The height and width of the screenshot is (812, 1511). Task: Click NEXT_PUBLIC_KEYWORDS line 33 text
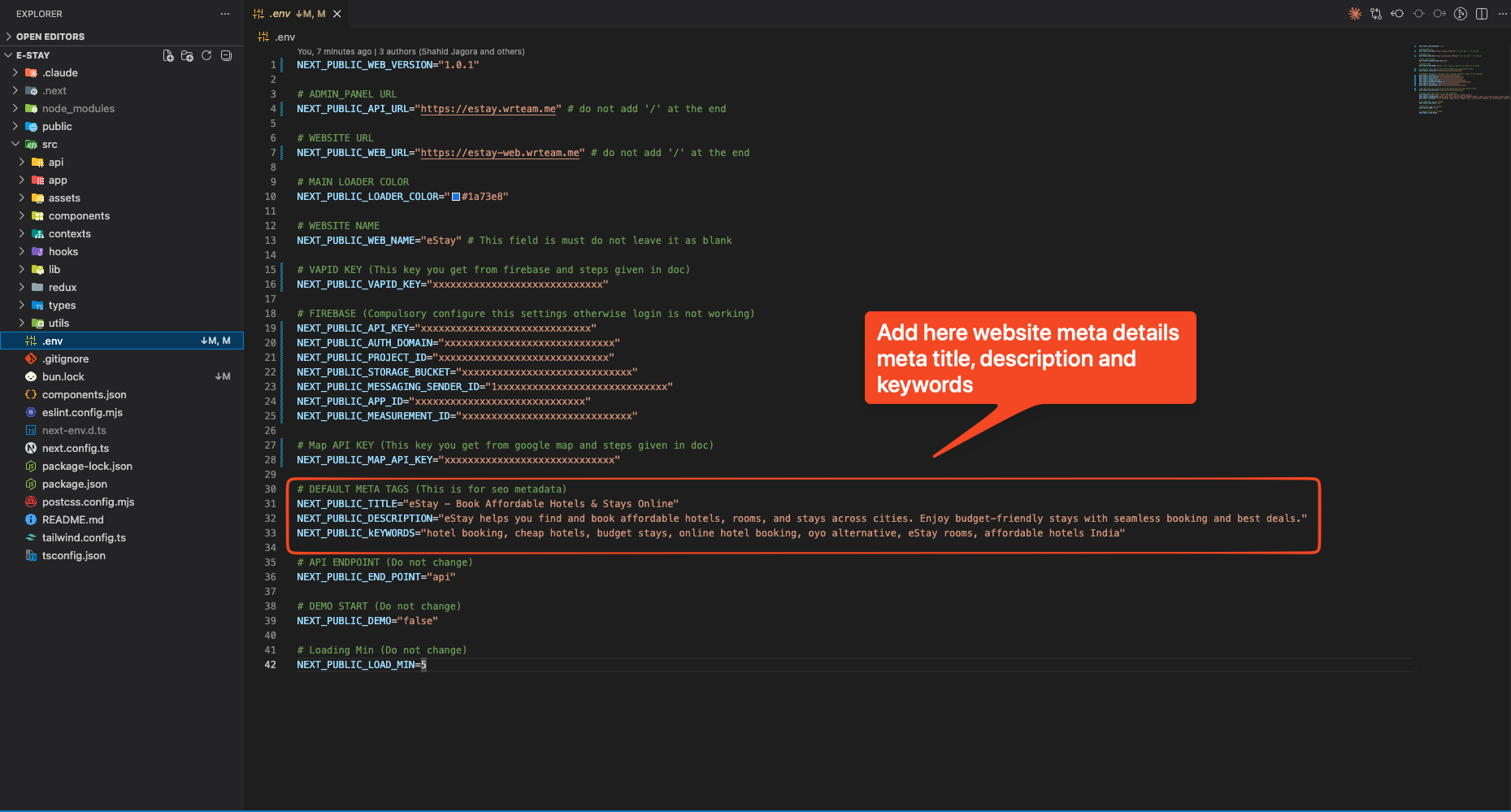coord(711,533)
